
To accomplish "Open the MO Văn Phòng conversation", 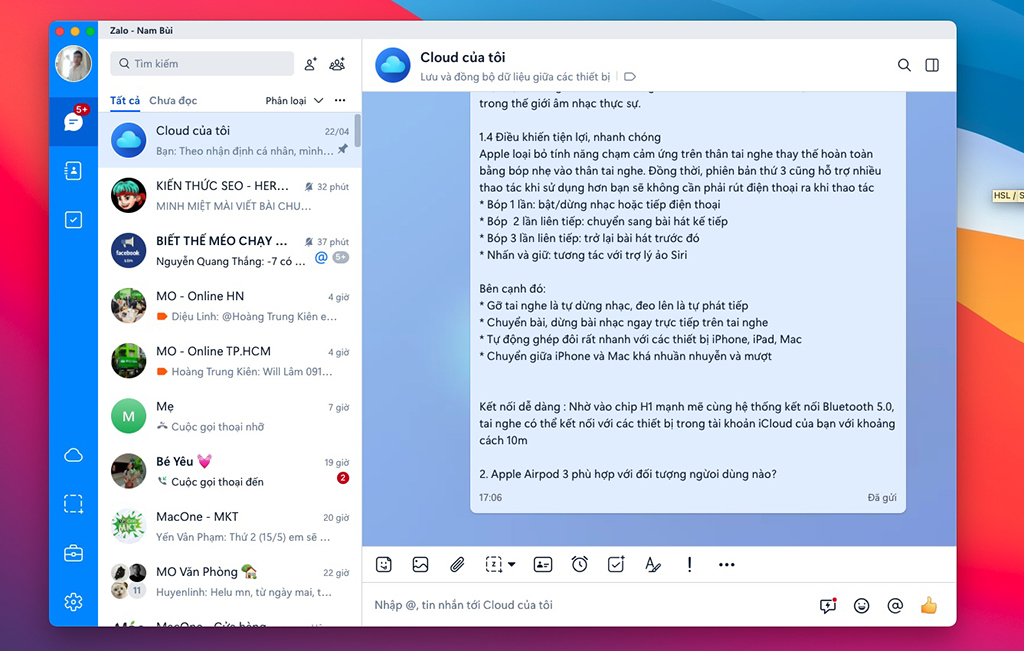I will (229, 581).
